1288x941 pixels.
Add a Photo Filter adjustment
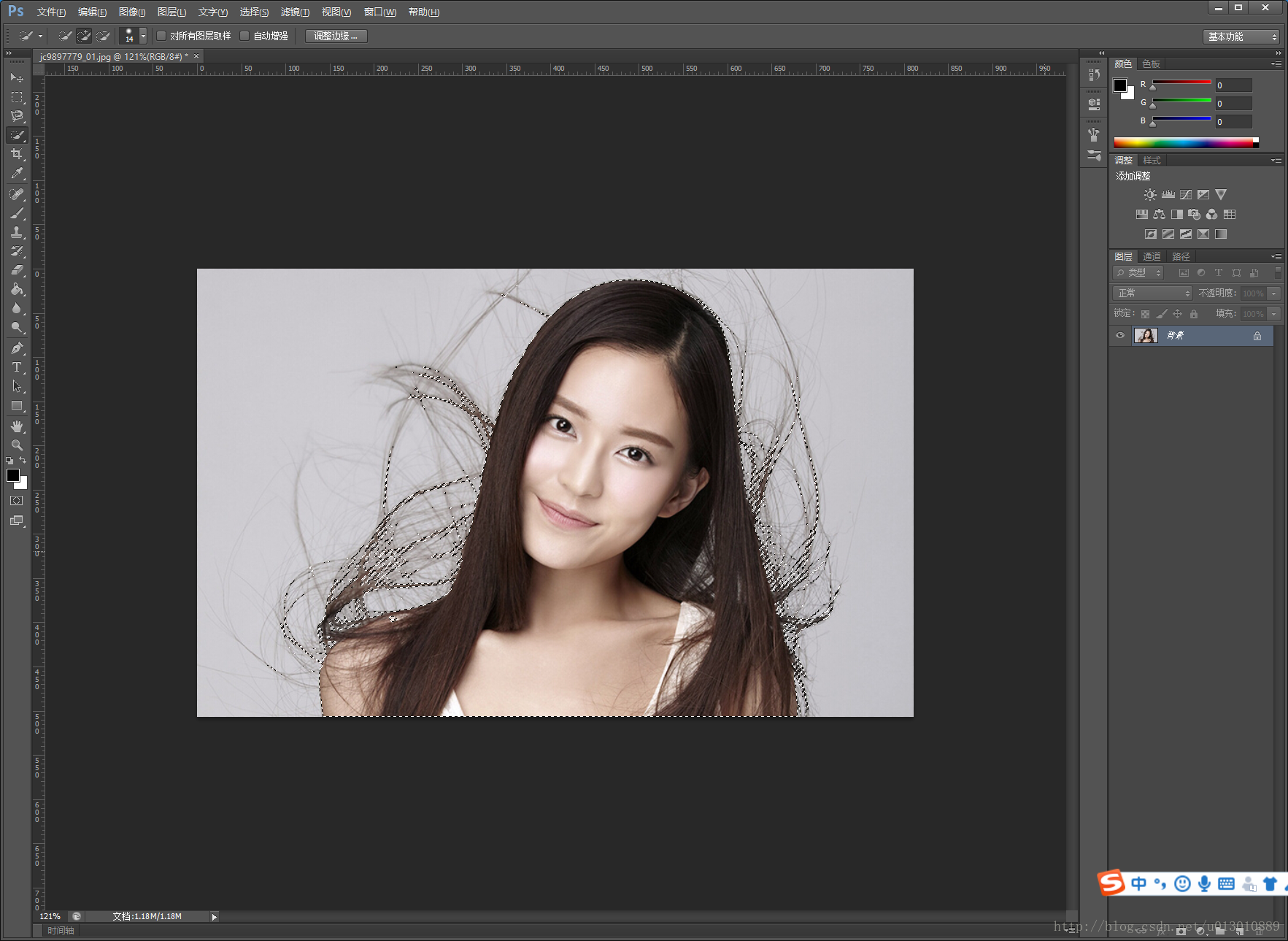pyautogui.click(x=1195, y=215)
